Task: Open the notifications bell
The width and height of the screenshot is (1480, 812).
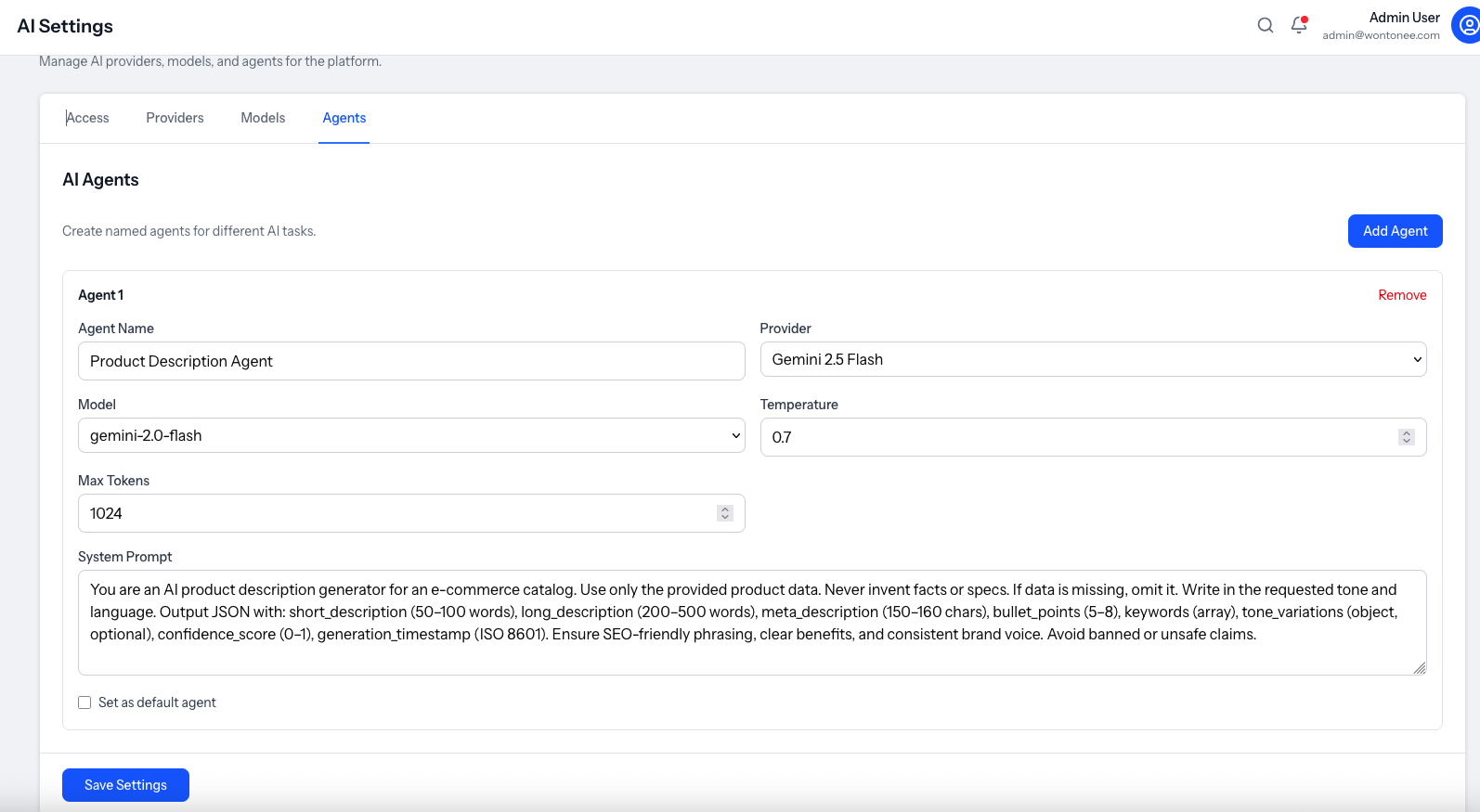Action: pyautogui.click(x=1299, y=25)
